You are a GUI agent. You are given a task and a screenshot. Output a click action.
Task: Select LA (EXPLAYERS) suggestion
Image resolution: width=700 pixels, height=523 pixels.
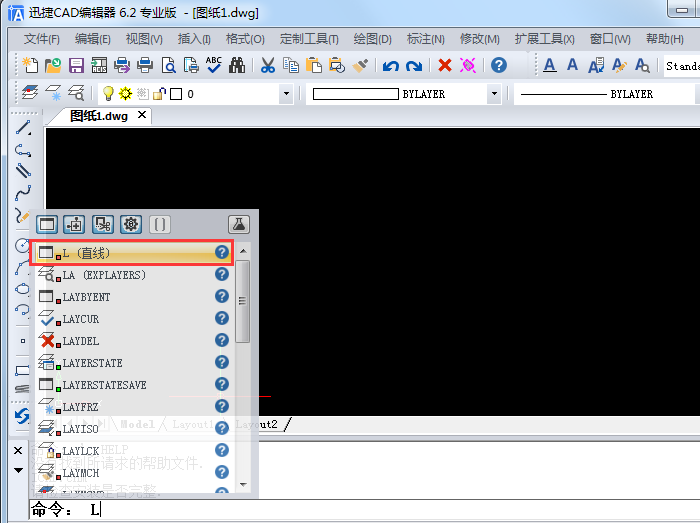[x=134, y=274]
